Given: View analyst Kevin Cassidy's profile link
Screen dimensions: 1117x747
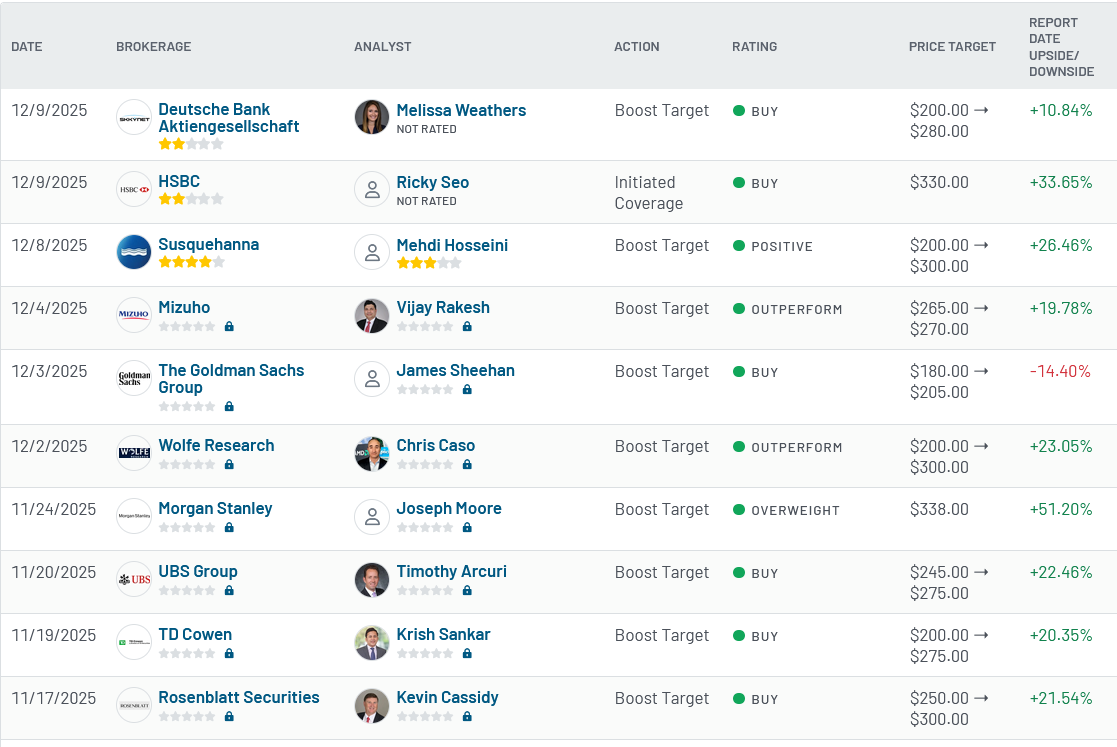Looking at the screenshot, I should coord(447,697).
